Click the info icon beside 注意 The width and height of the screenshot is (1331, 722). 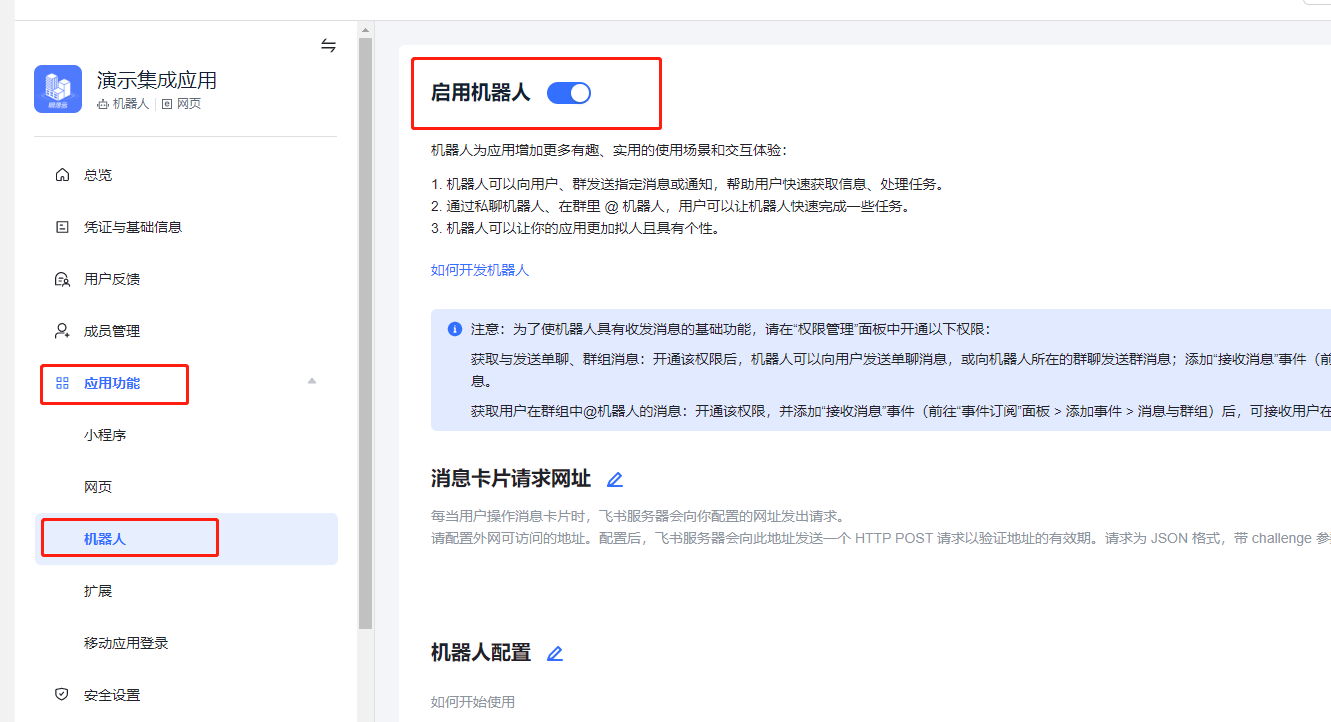tap(455, 329)
